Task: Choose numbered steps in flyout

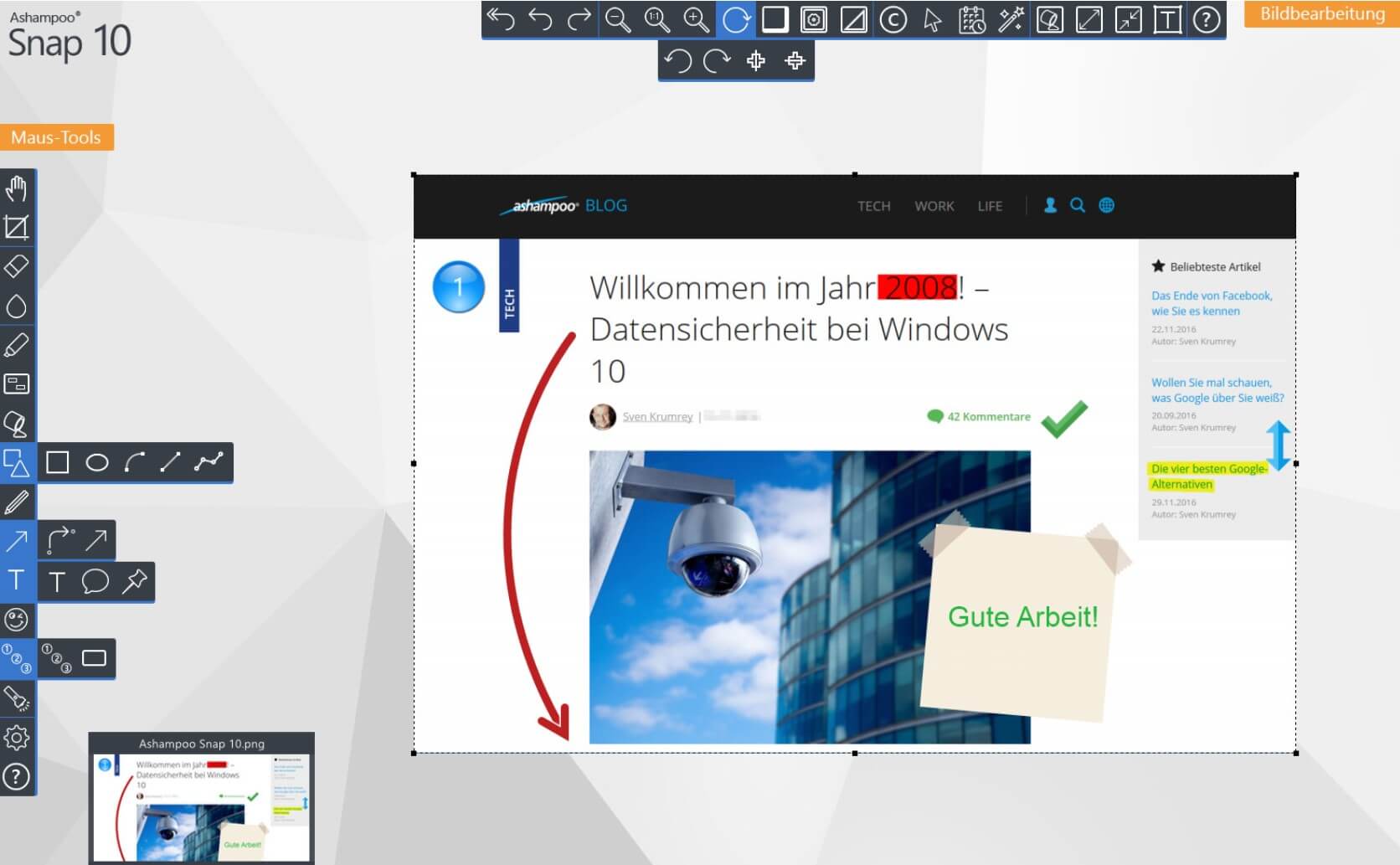Action: point(57,658)
